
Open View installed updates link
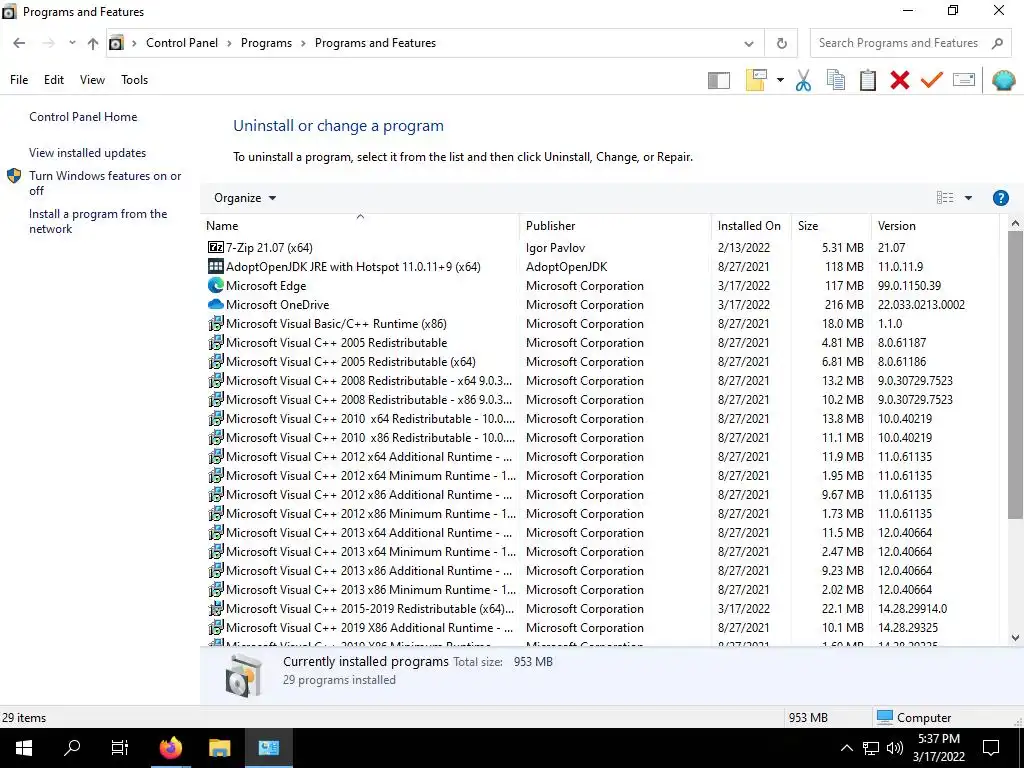tap(88, 153)
